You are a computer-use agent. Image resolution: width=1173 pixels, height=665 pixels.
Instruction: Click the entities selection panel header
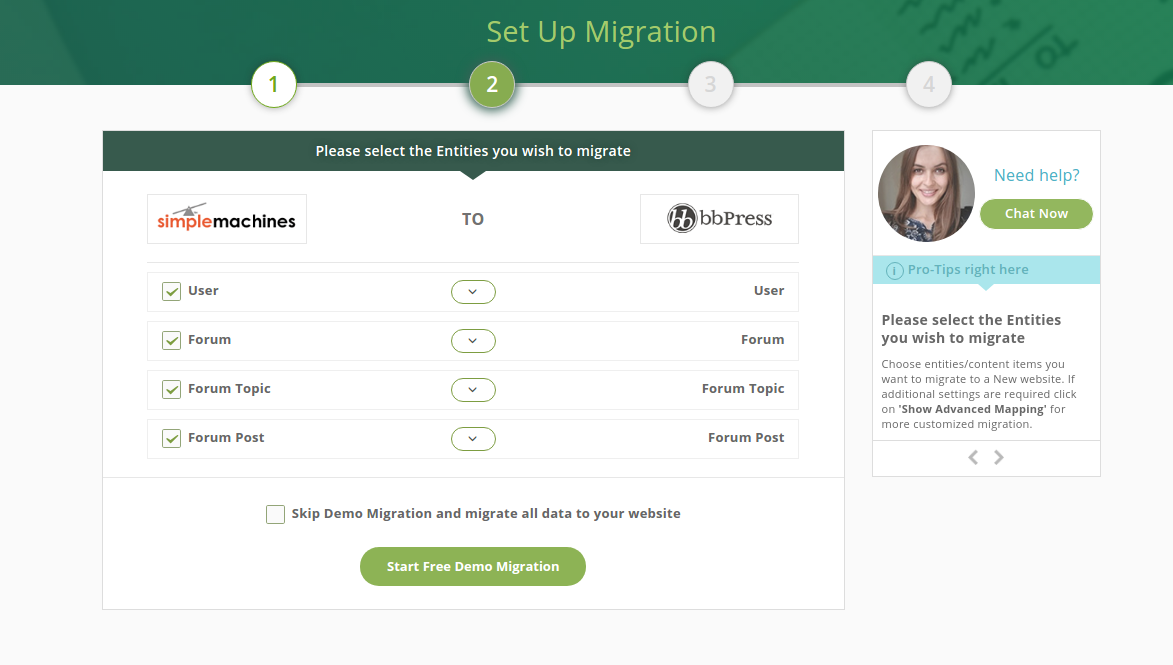coord(474,151)
